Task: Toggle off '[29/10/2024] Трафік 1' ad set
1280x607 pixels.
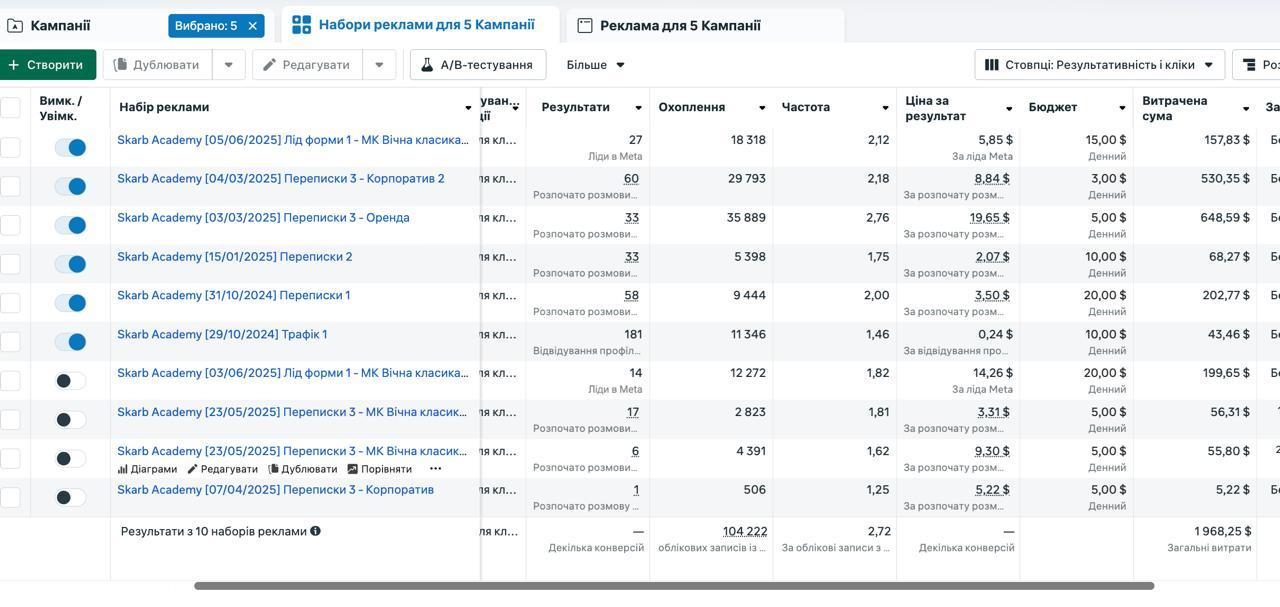Action: coord(70,342)
